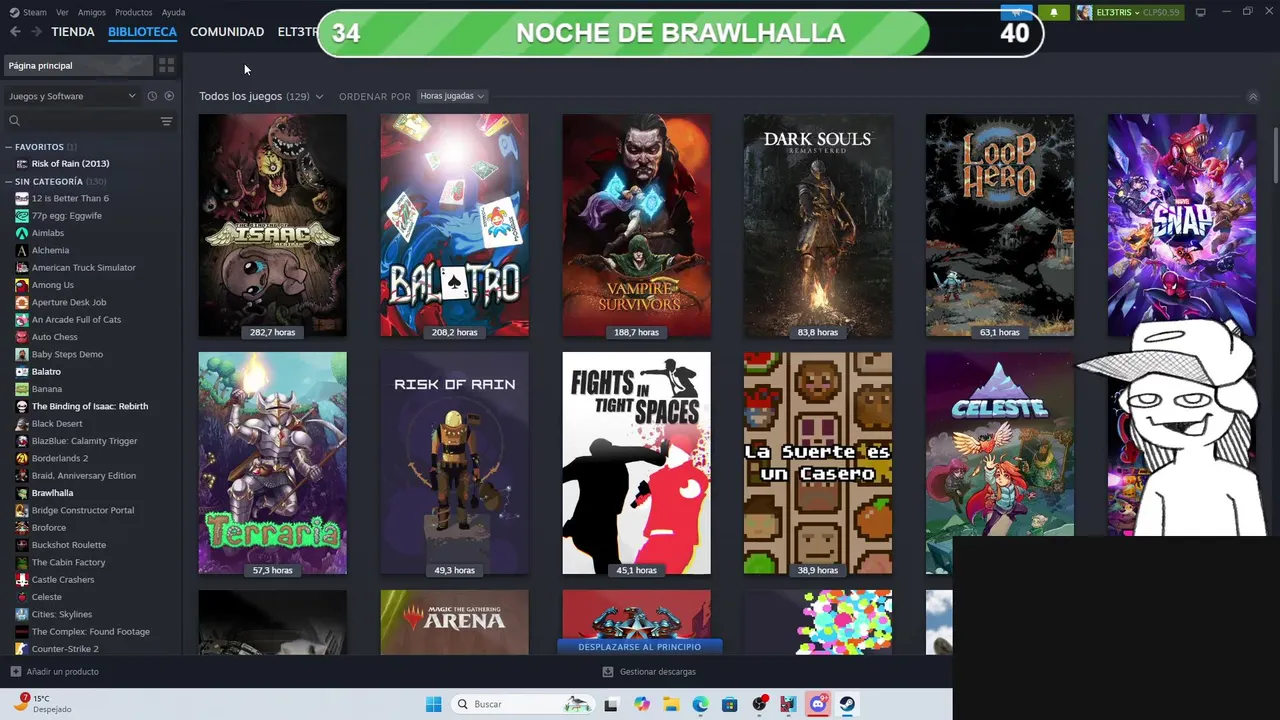
Task: Go forward with the right arrow
Action: 36,32
